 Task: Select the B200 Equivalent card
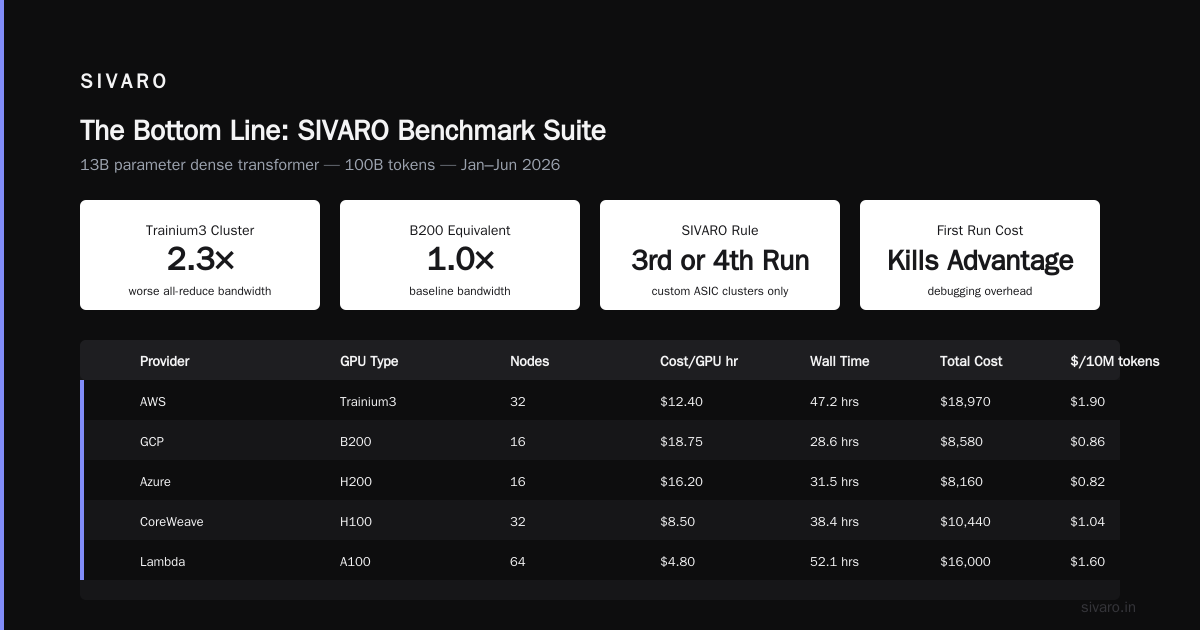coord(460,255)
